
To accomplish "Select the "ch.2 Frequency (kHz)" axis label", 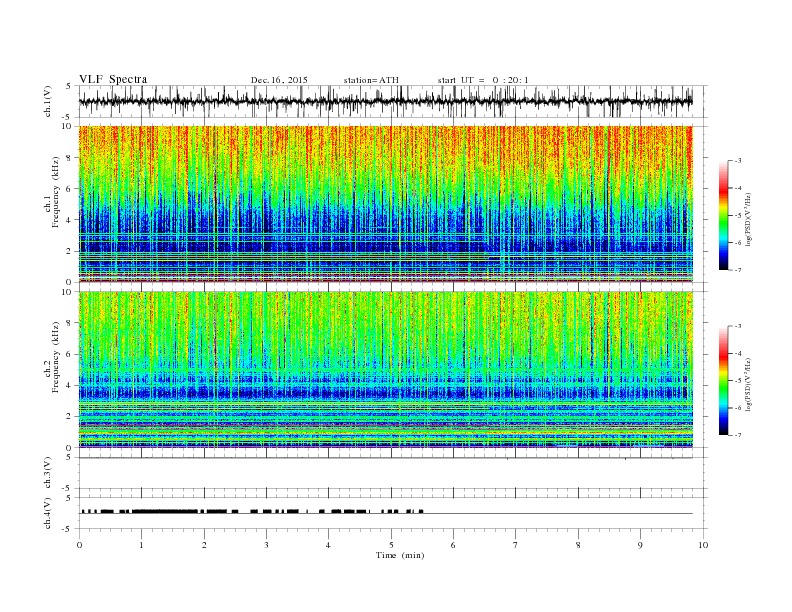I will (52, 358).
